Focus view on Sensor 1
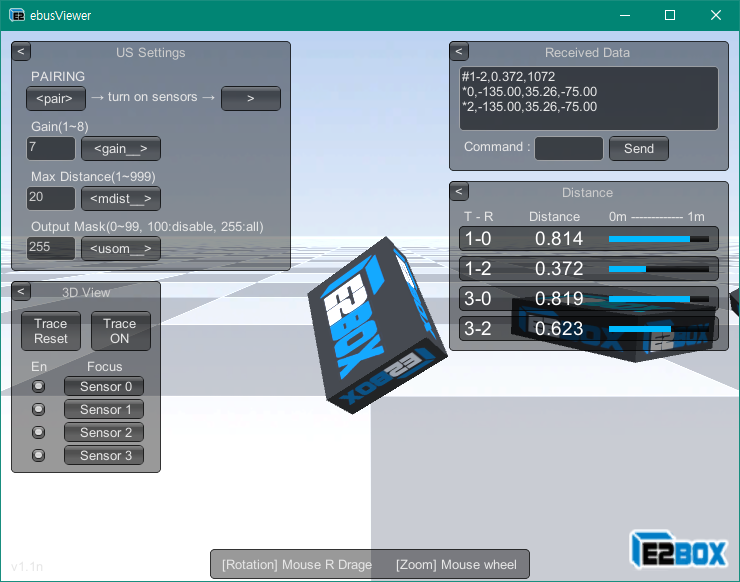Viewport: 740px width, 582px height. click(x=104, y=409)
